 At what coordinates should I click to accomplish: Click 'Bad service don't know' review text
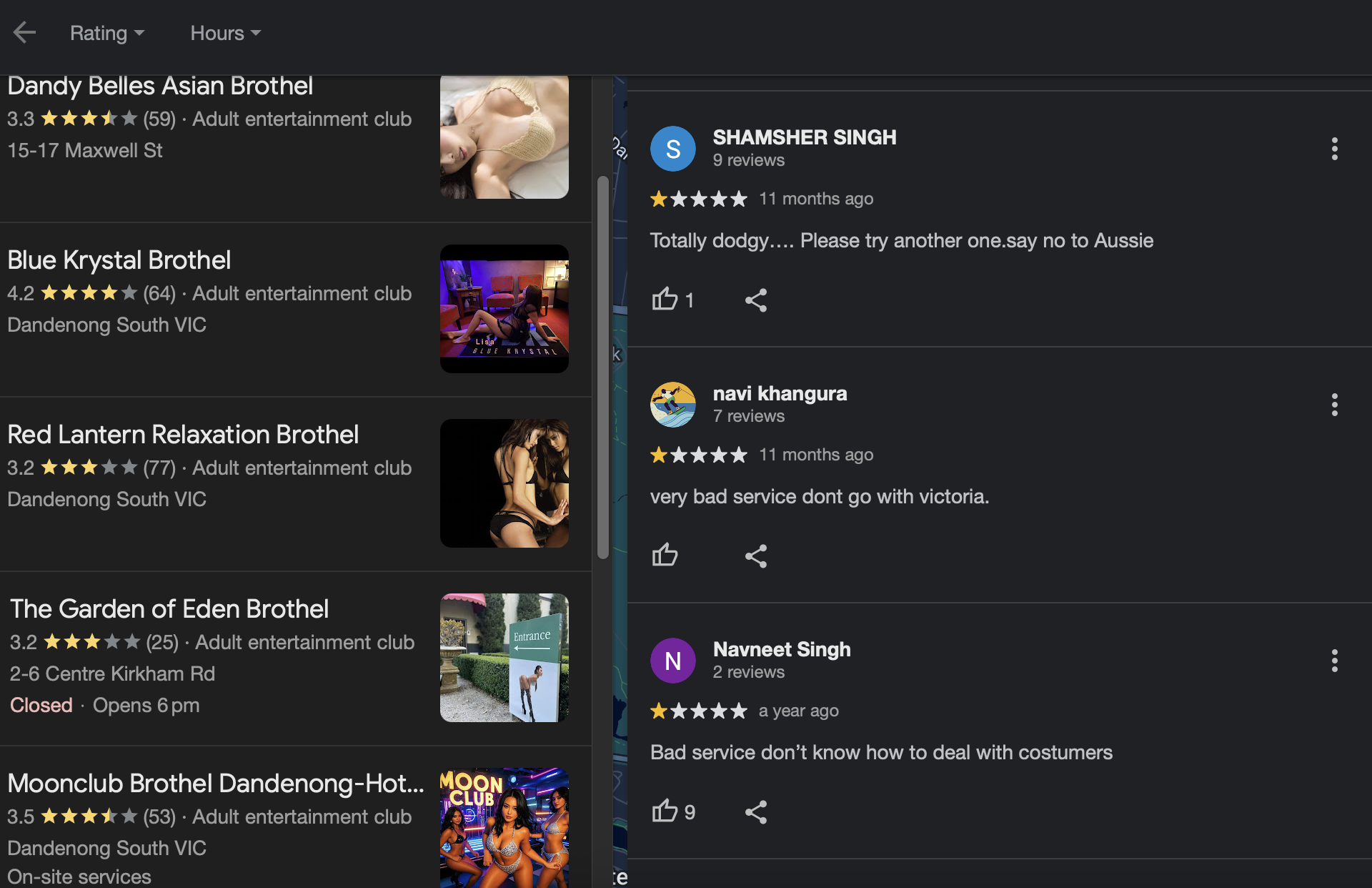click(x=881, y=753)
